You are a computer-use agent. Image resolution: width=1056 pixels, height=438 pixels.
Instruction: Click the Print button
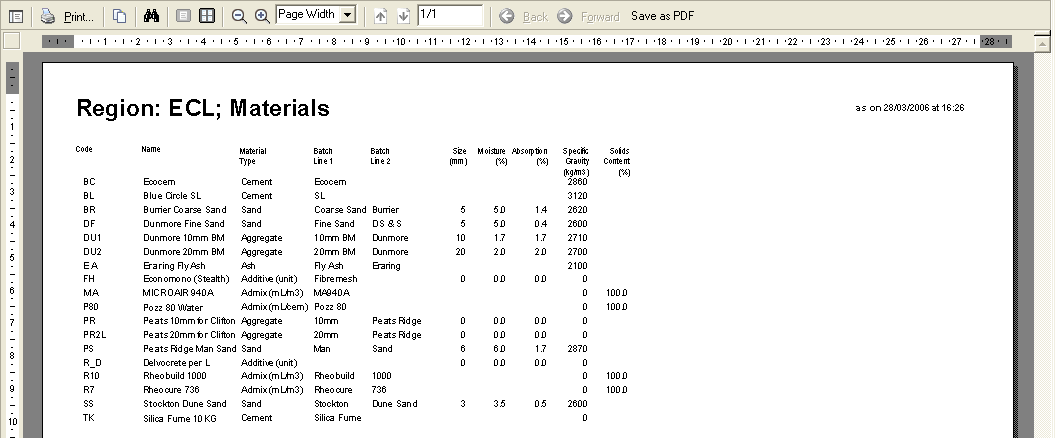click(68, 16)
